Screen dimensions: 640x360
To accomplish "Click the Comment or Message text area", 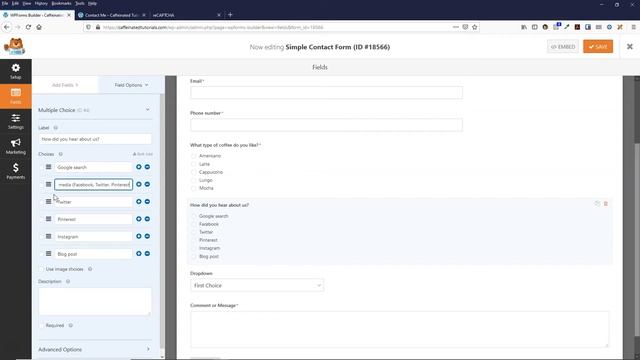I will tap(399, 329).
